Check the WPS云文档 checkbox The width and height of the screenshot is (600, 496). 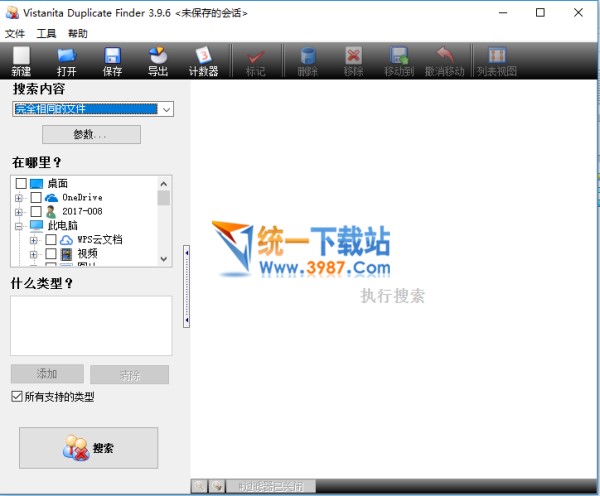(x=51, y=240)
